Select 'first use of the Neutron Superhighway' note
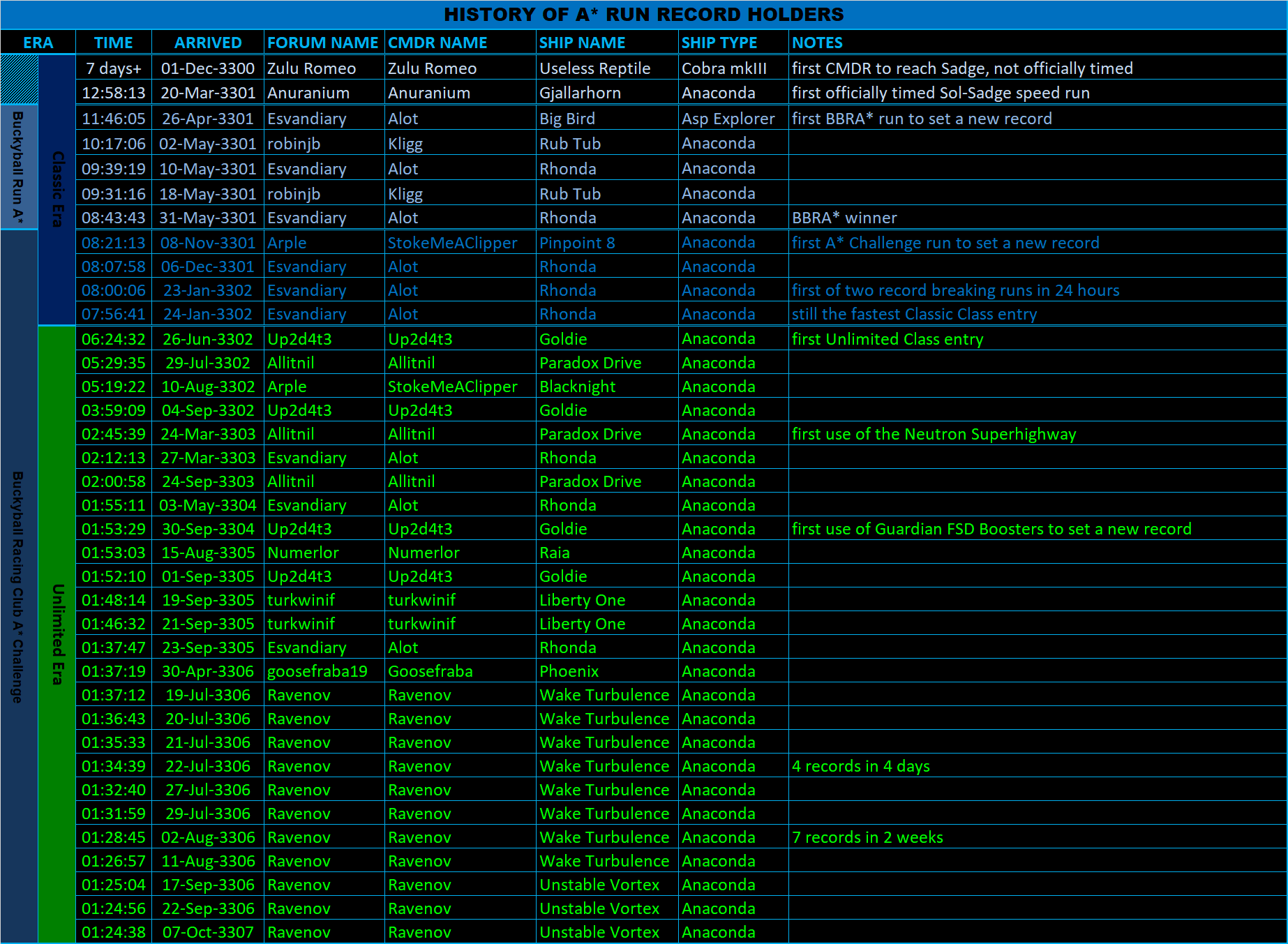 tap(934, 434)
